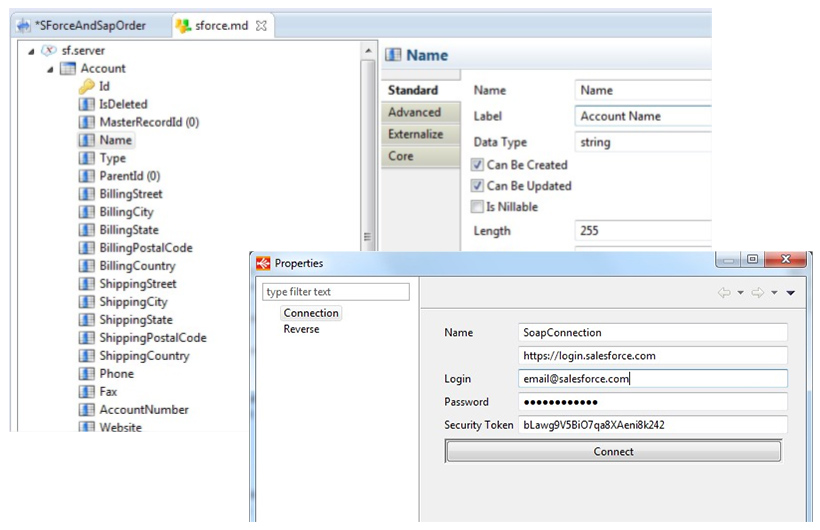The image size is (820, 530).
Task: Click the Data Type string field
Action: (643, 142)
